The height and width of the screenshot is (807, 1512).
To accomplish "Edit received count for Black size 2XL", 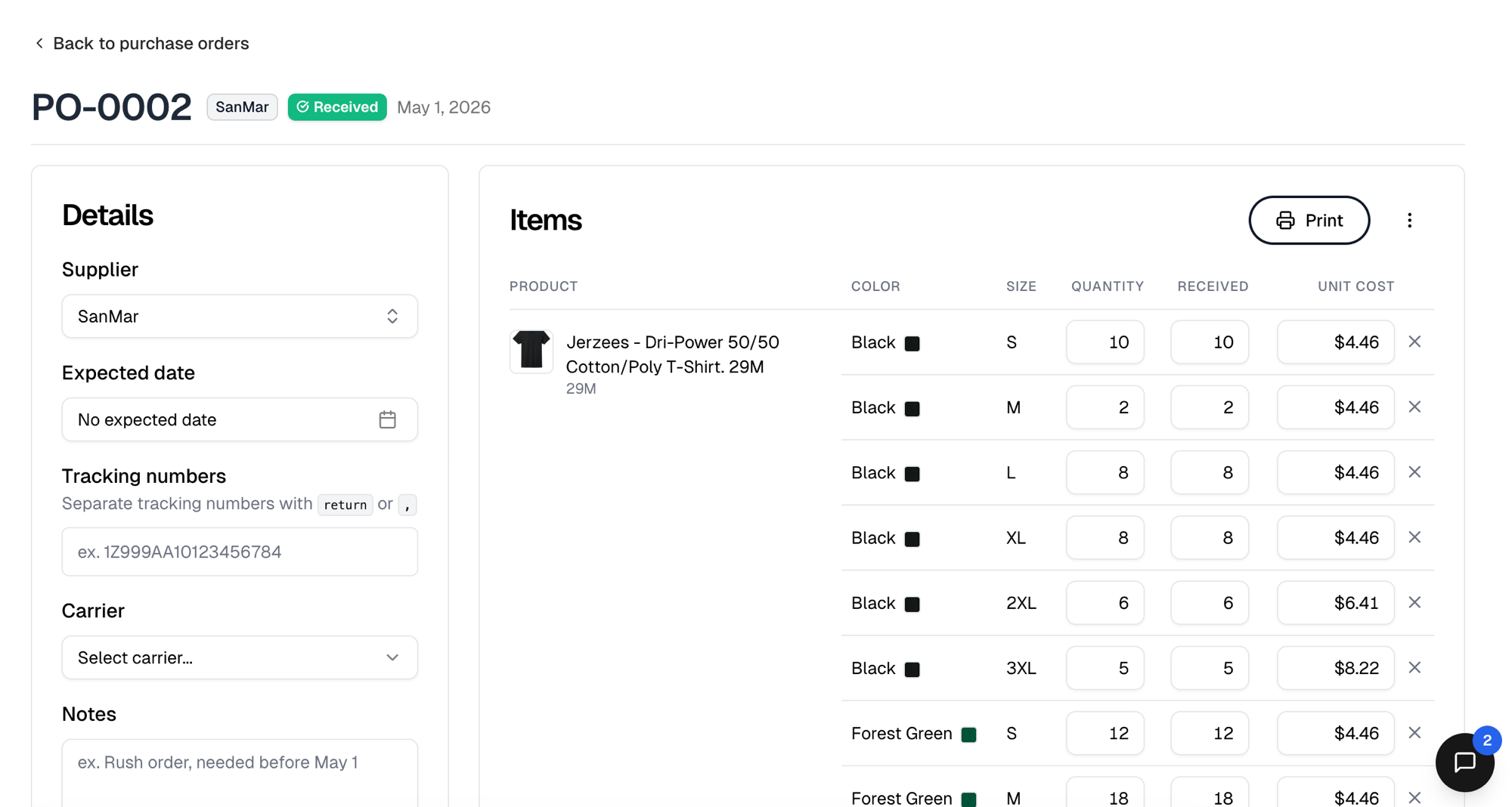I will point(1210,603).
